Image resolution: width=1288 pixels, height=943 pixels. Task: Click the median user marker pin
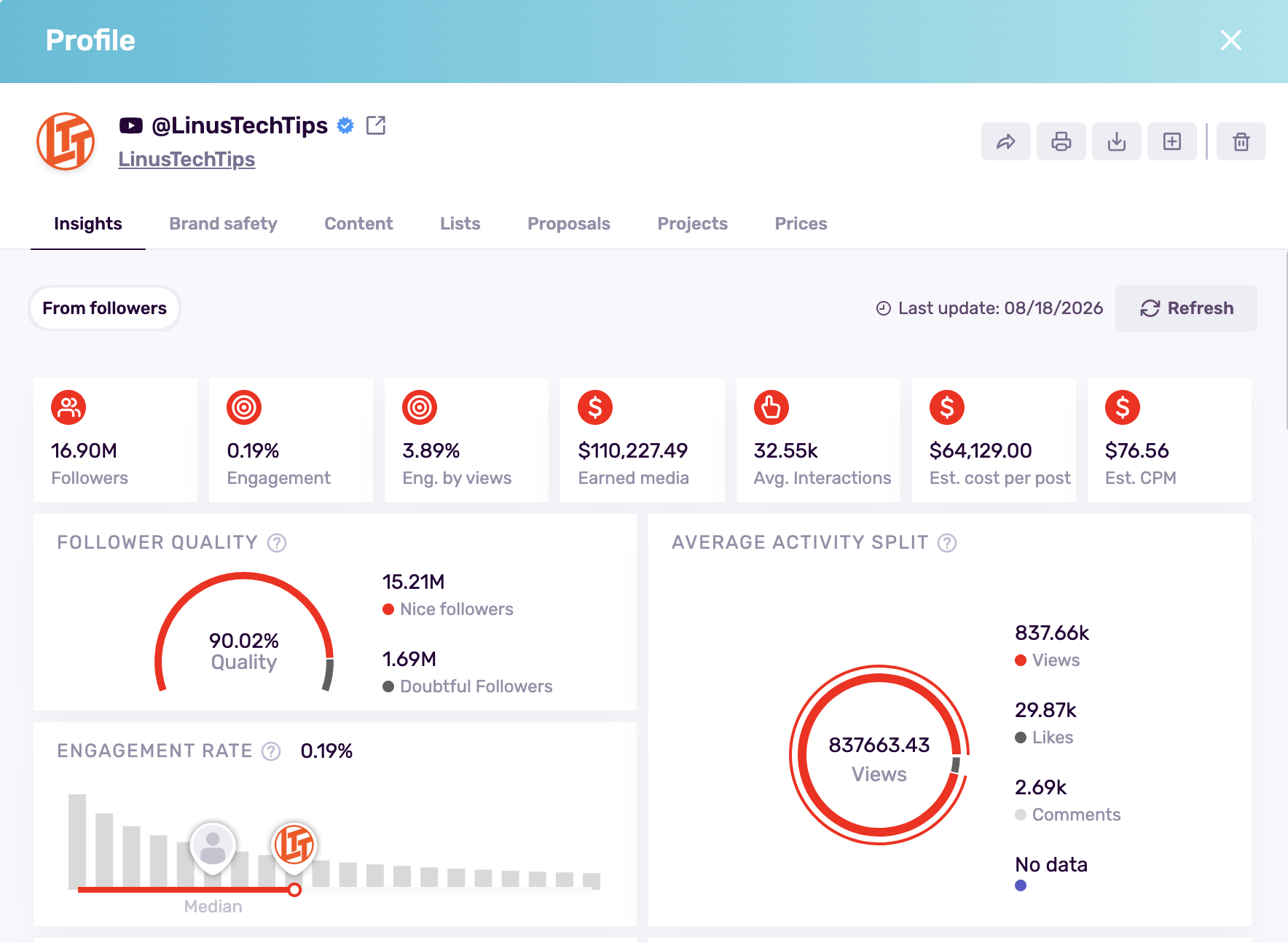click(213, 848)
